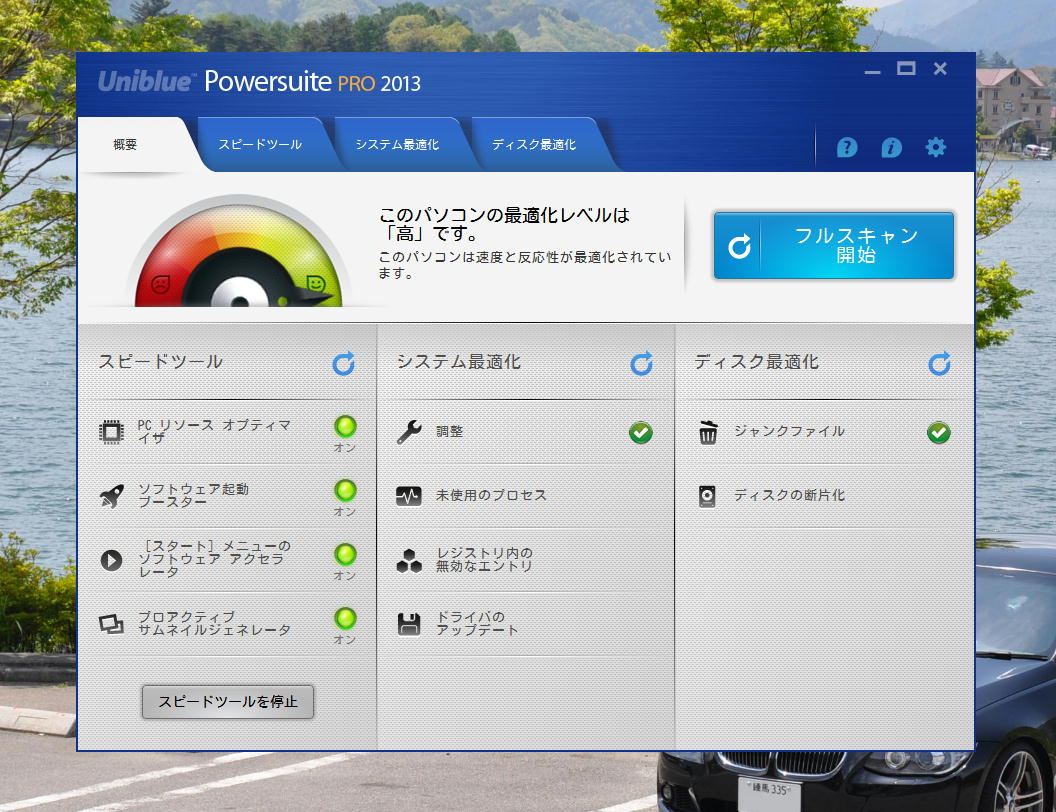Screen dimensions: 1056x812
Task: Click the optimization level gauge
Action: [239, 252]
